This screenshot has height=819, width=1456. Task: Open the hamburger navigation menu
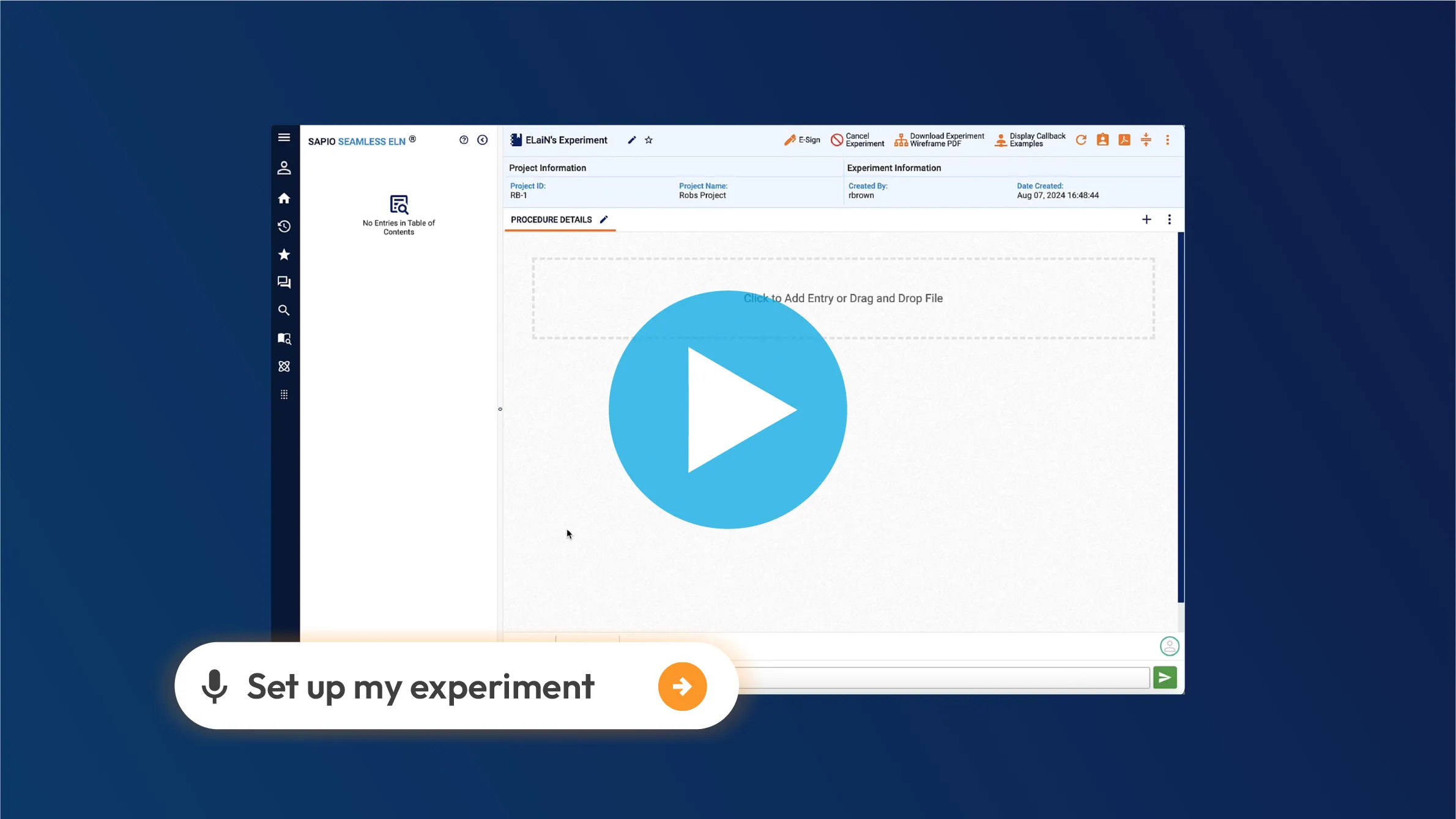[284, 137]
